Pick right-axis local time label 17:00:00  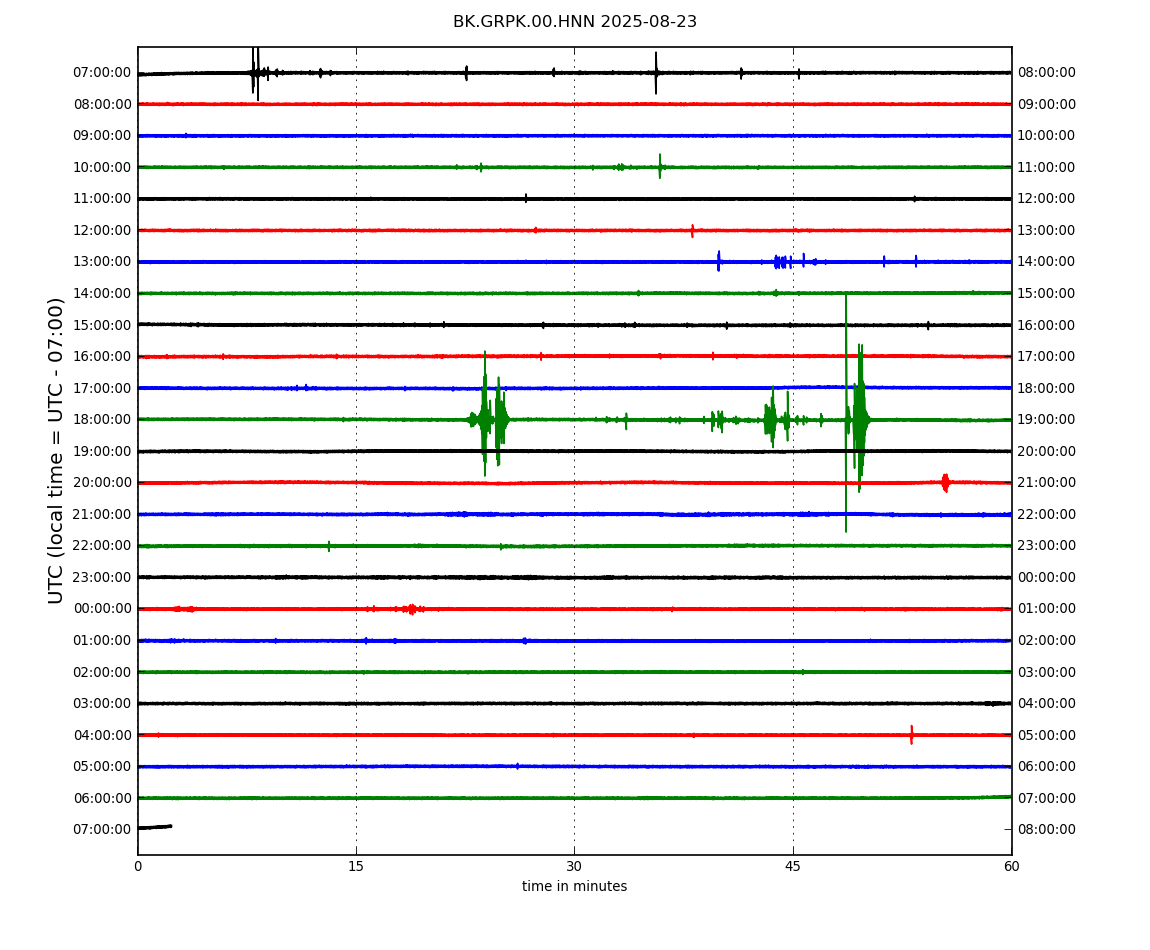click(1047, 357)
